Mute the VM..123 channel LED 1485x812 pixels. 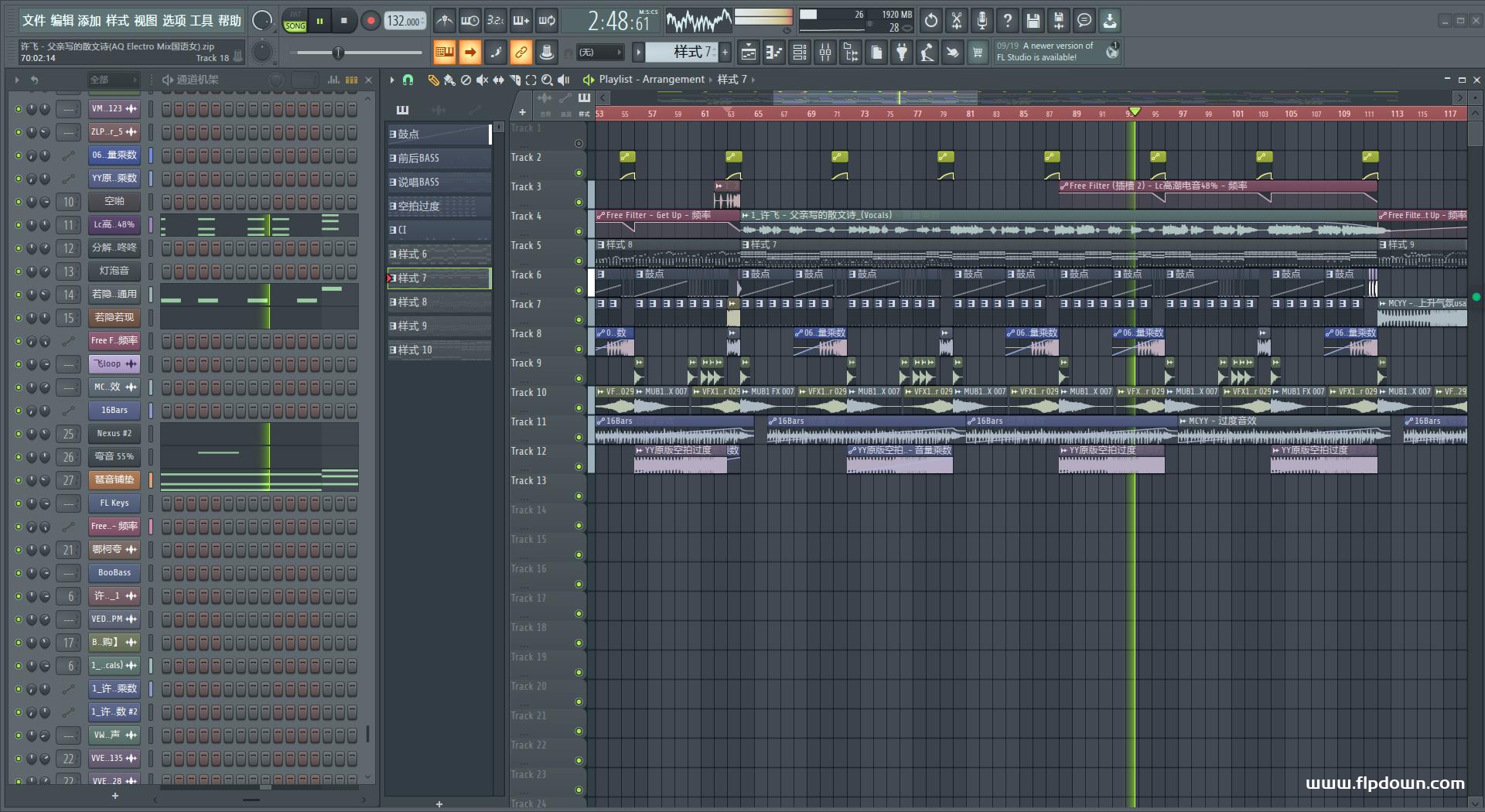click(19, 109)
